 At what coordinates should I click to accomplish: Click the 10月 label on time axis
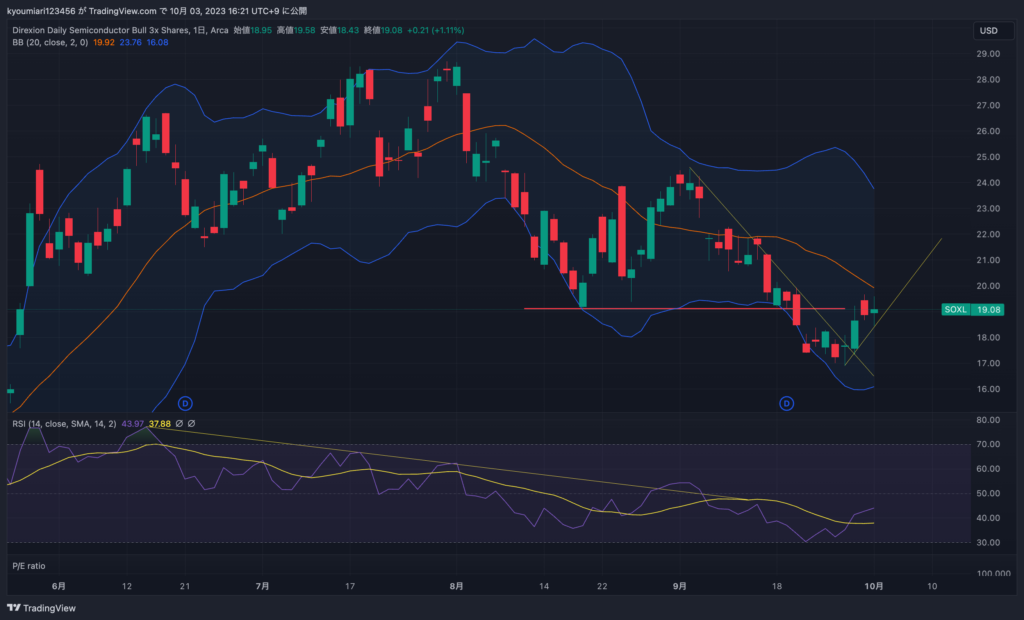pos(874,586)
